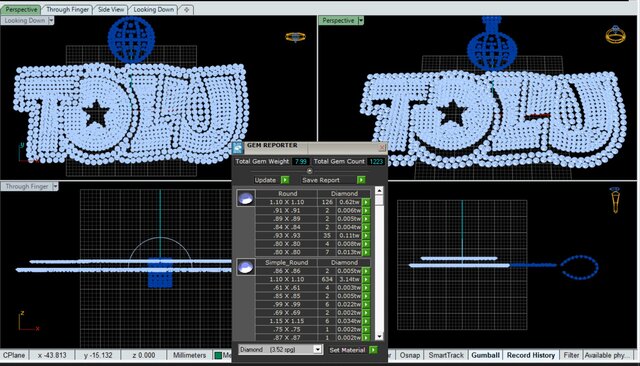
Task: Collapse the Gem Reporter header with the round toggle
Action: point(309,171)
